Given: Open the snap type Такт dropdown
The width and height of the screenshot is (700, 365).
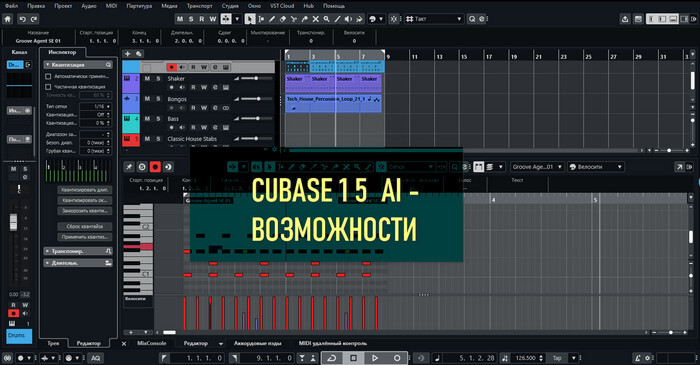Looking at the screenshot, I should coord(433,19).
